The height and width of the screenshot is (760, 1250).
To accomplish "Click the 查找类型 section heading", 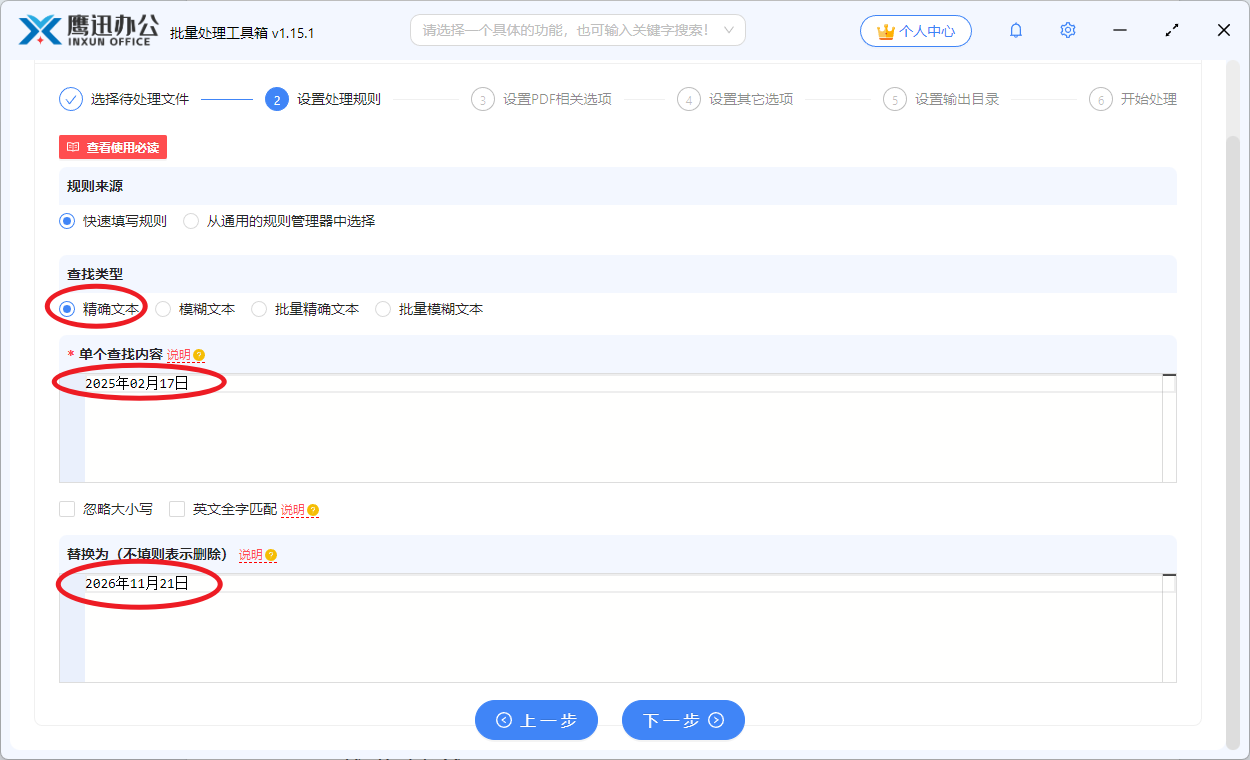I will (95, 274).
